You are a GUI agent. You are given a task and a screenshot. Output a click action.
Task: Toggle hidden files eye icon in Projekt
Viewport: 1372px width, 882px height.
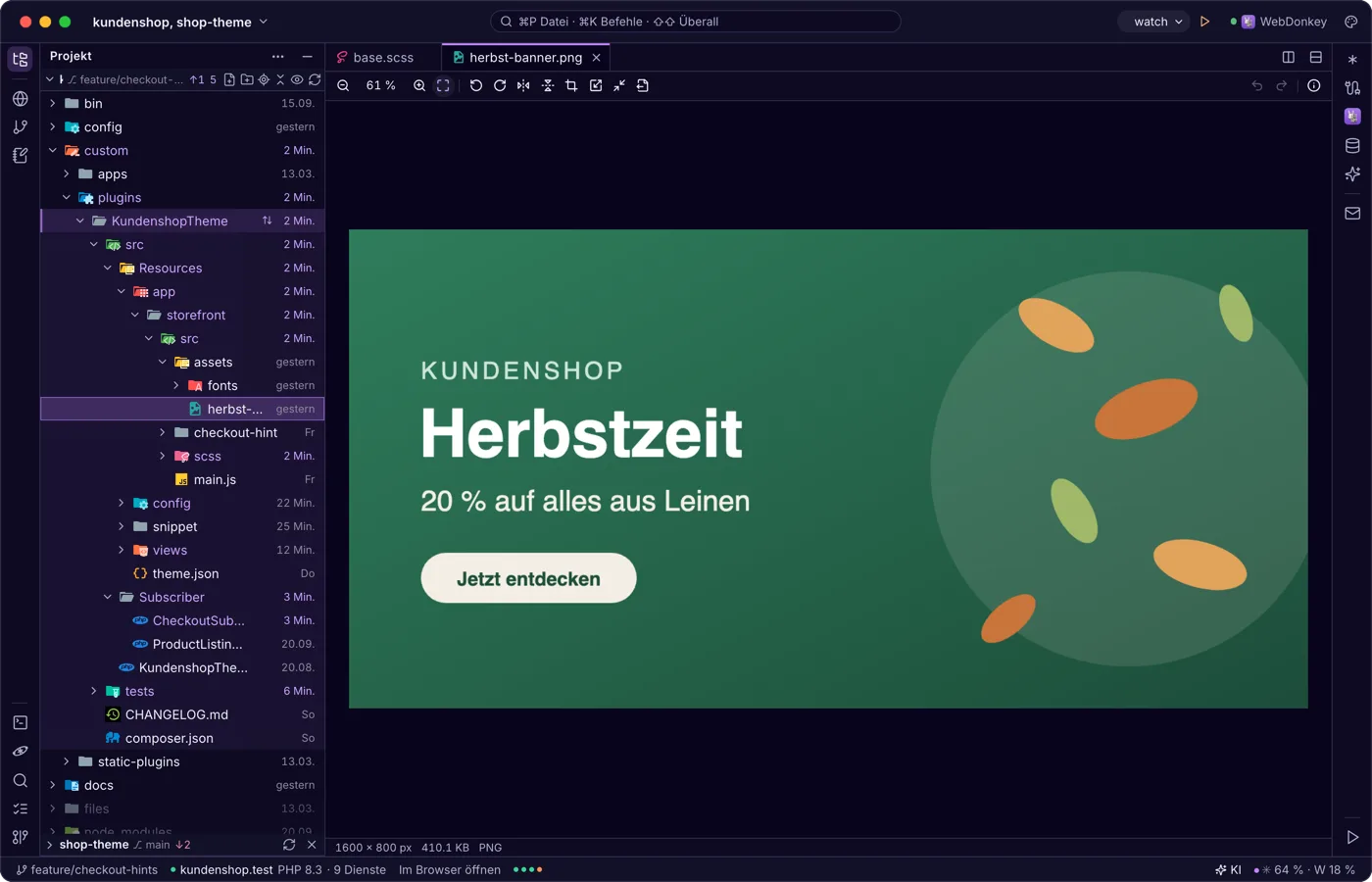point(297,79)
